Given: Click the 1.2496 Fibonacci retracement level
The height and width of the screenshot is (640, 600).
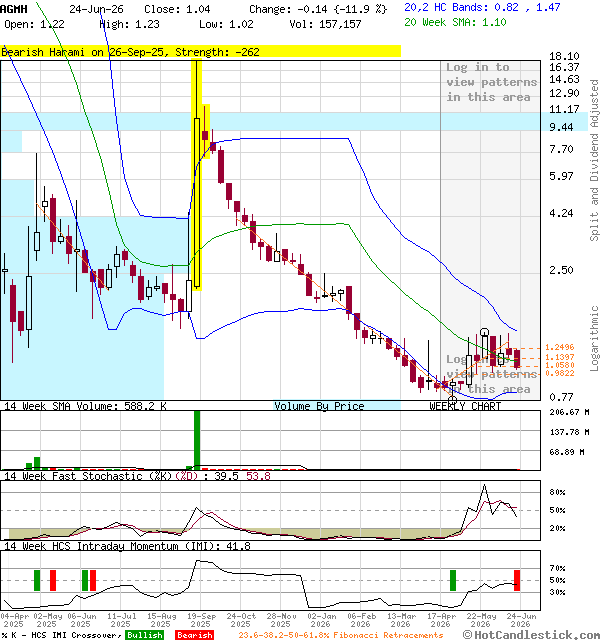Looking at the screenshot, I should [x=560, y=347].
